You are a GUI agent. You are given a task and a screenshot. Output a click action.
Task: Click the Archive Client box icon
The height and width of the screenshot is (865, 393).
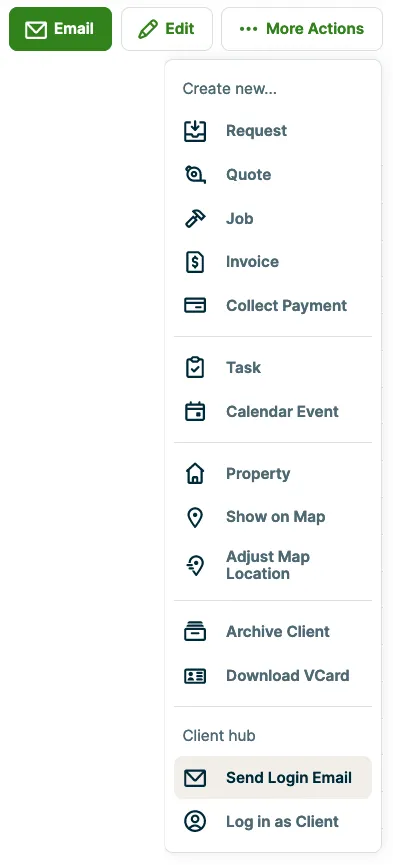tap(195, 631)
